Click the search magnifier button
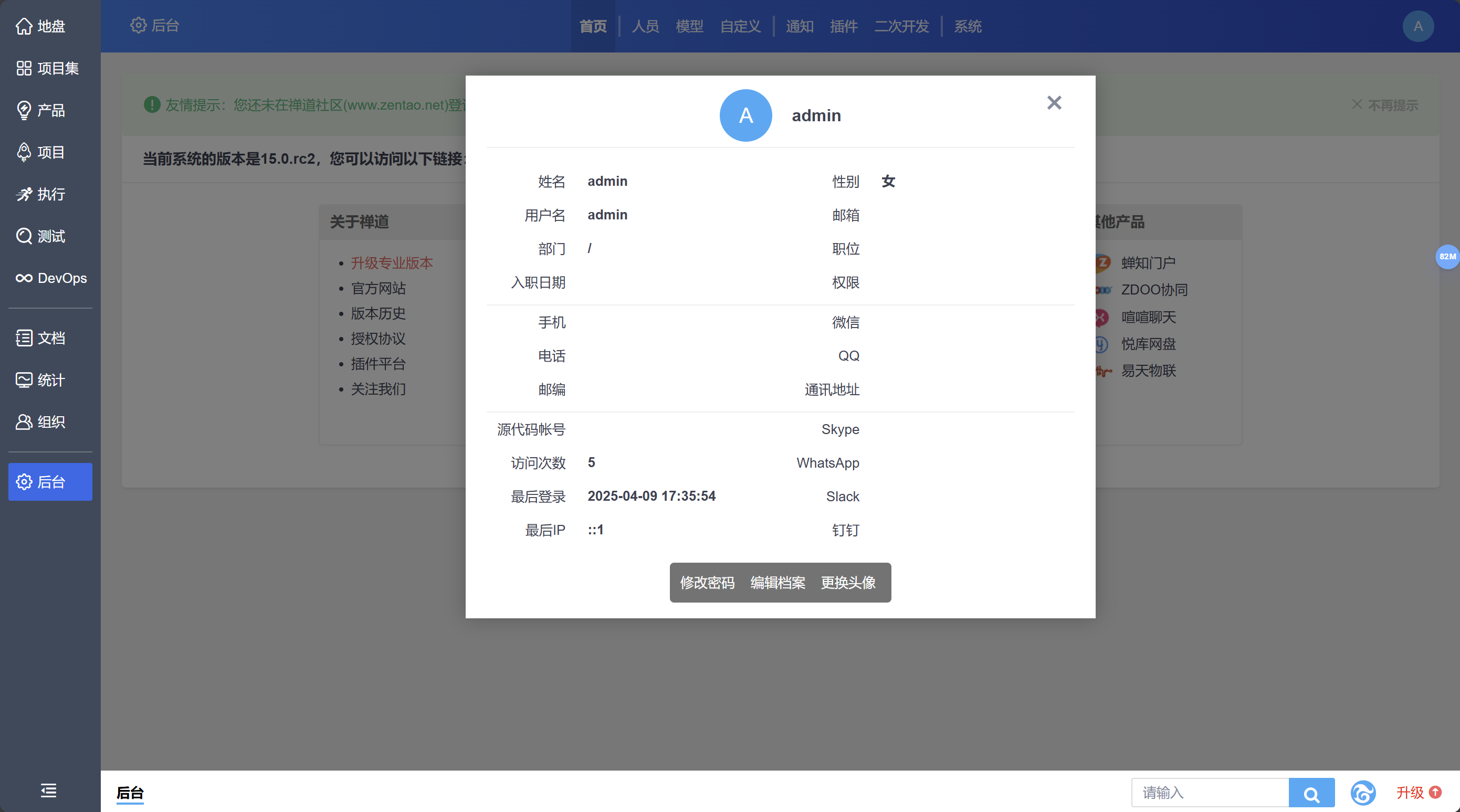Screen dimensions: 1460x812 pos(1311,792)
